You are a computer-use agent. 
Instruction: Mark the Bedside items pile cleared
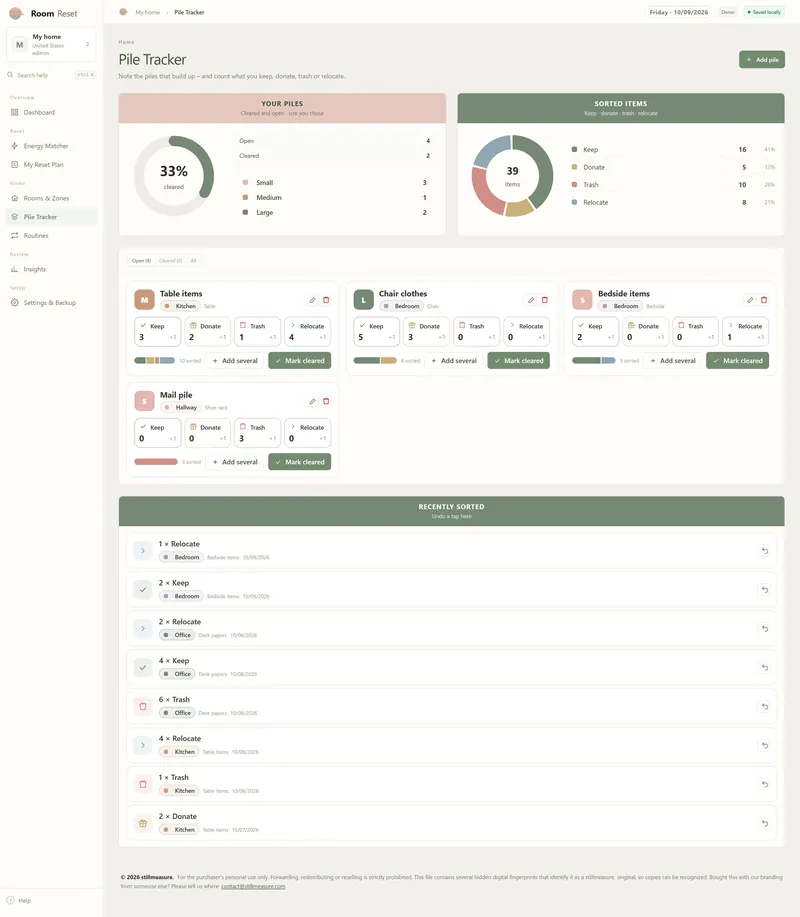click(737, 361)
